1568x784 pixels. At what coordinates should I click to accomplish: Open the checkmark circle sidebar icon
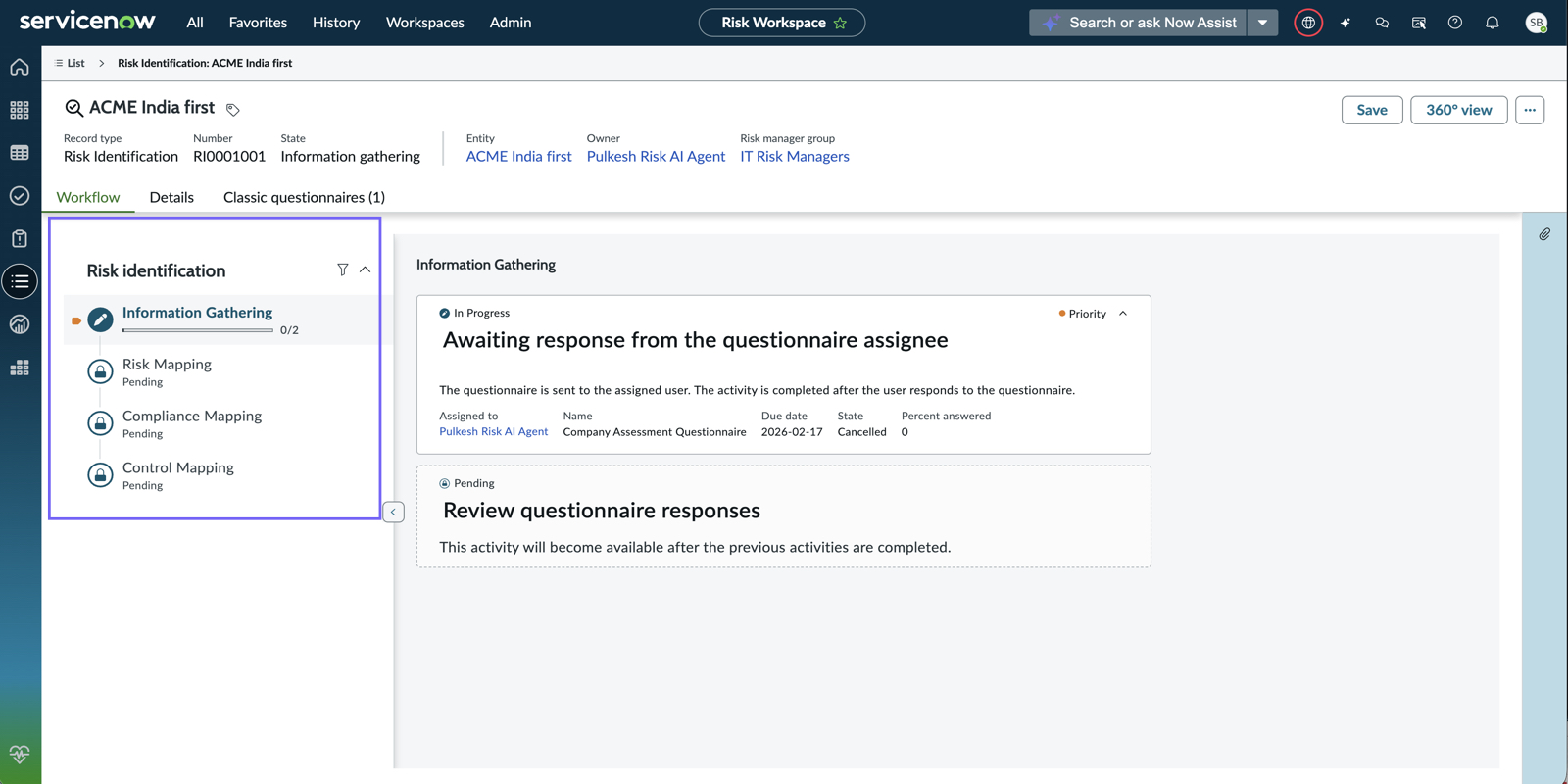click(20, 196)
